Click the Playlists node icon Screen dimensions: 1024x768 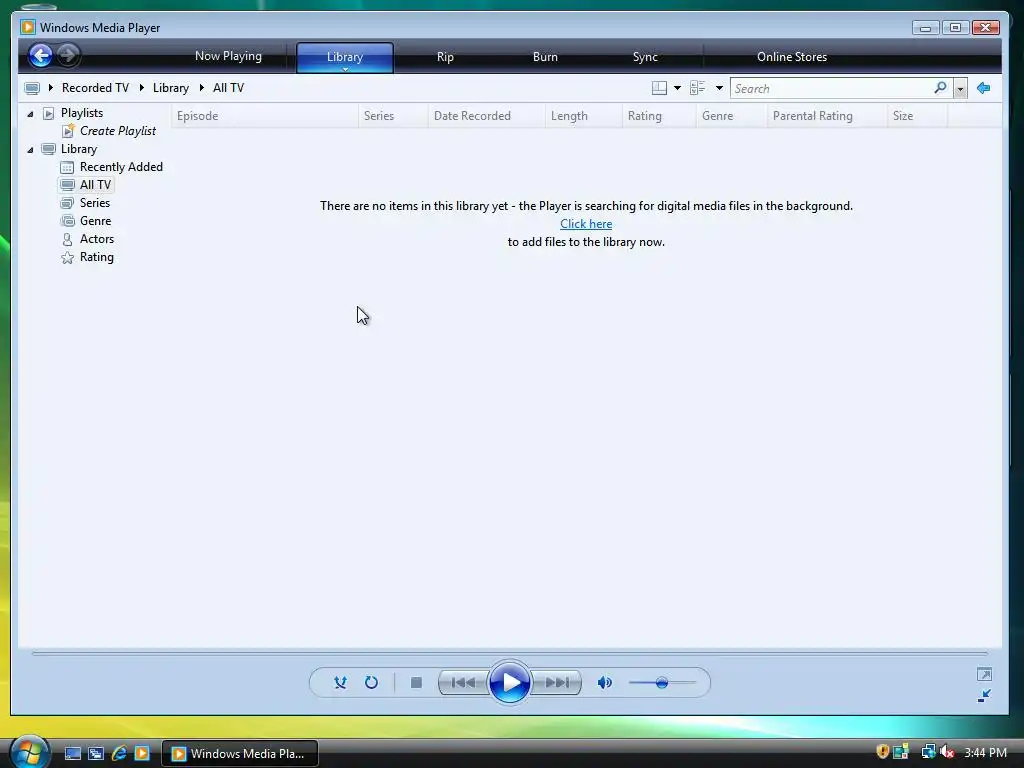coord(48,114)
